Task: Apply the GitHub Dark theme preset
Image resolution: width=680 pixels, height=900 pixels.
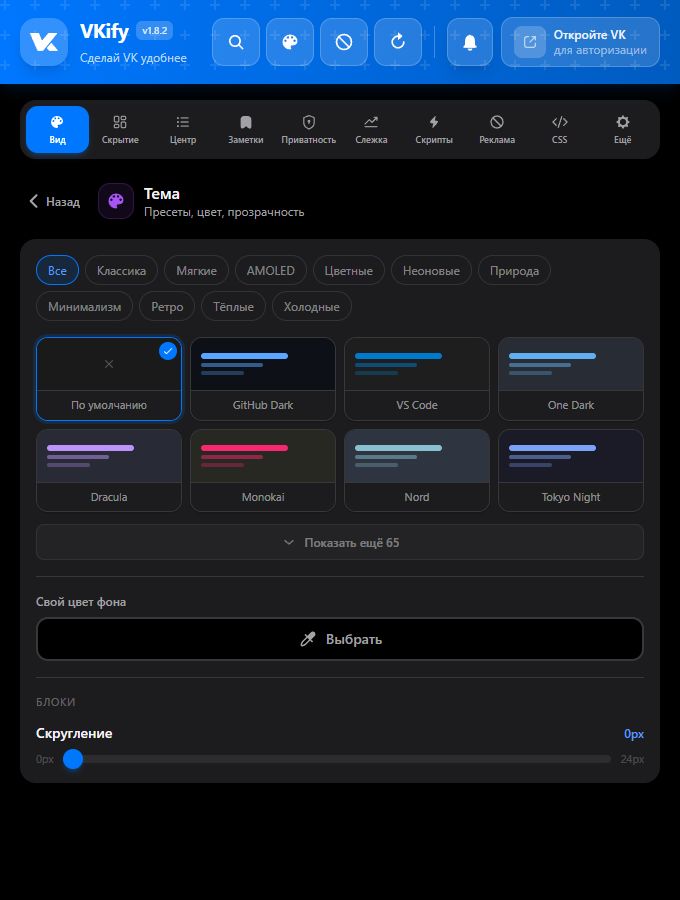Action: [x=263, y=379]
